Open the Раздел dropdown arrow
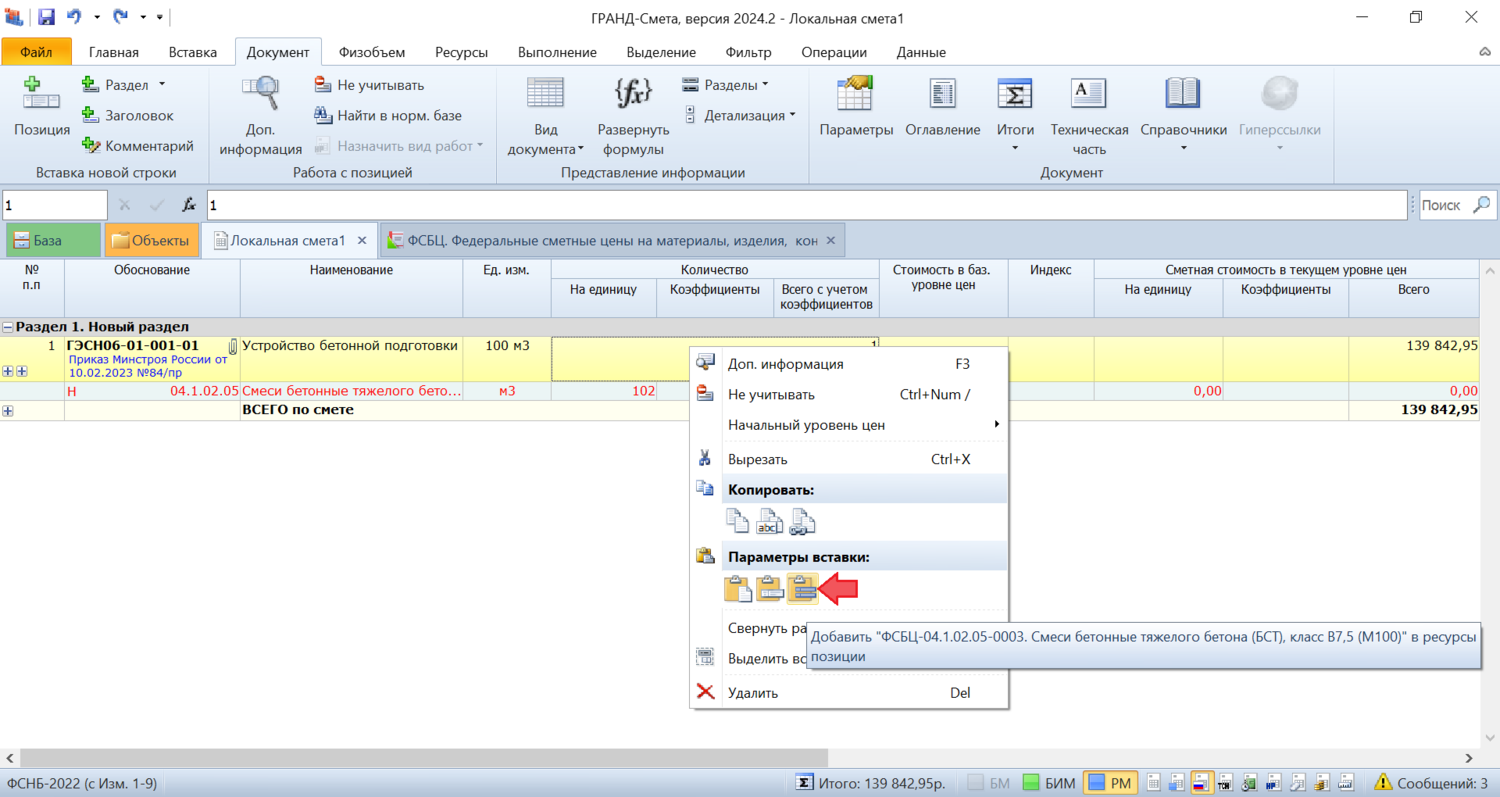Viewport: 1500px width, 797px height. [x=162, y=85]
